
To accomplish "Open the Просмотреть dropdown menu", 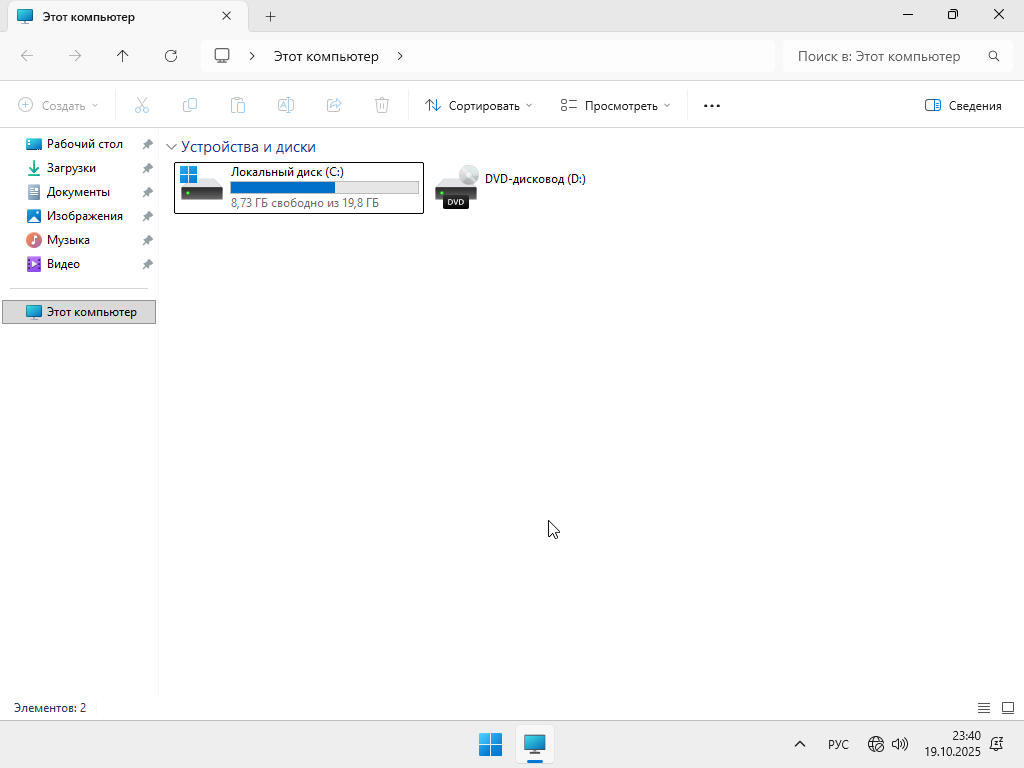I will click(x=615, y=105).
